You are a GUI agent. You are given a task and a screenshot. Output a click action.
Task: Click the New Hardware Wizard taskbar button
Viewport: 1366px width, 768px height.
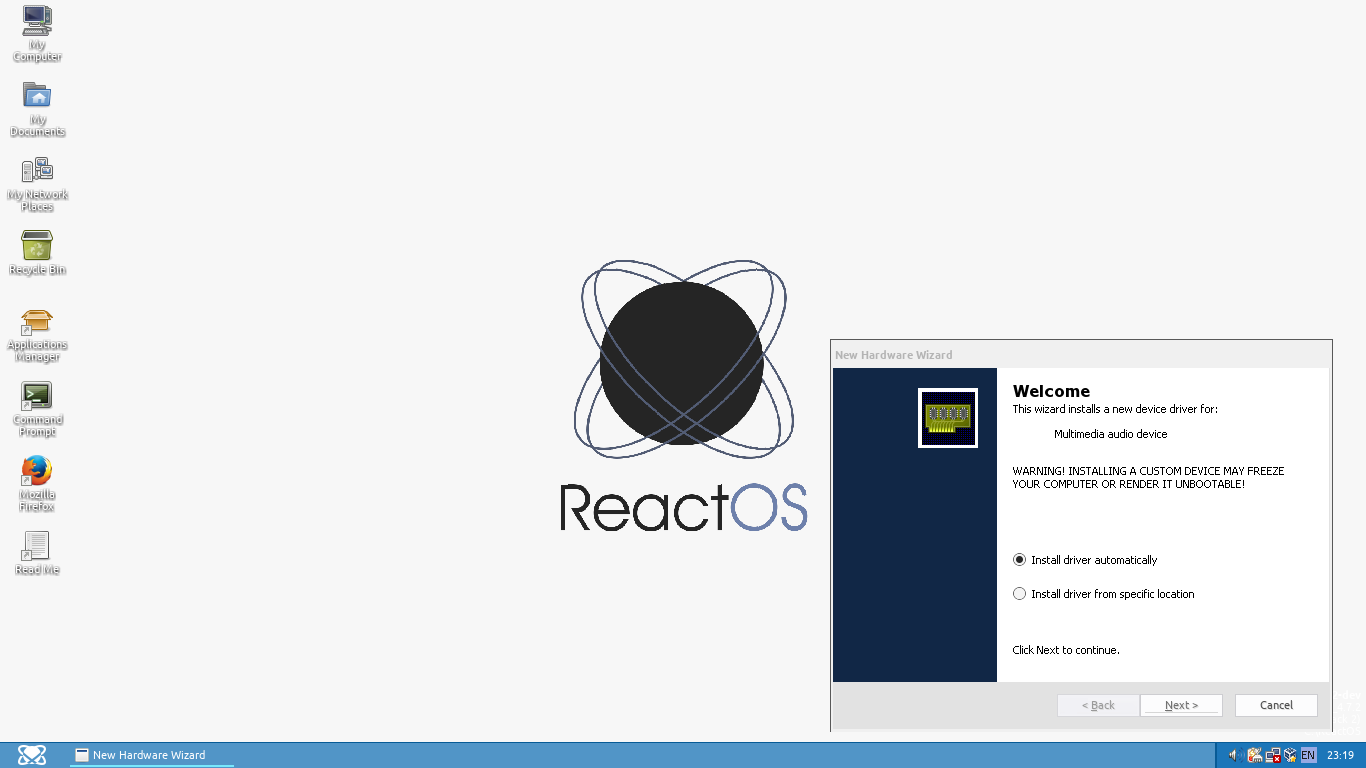coord(152,755)
